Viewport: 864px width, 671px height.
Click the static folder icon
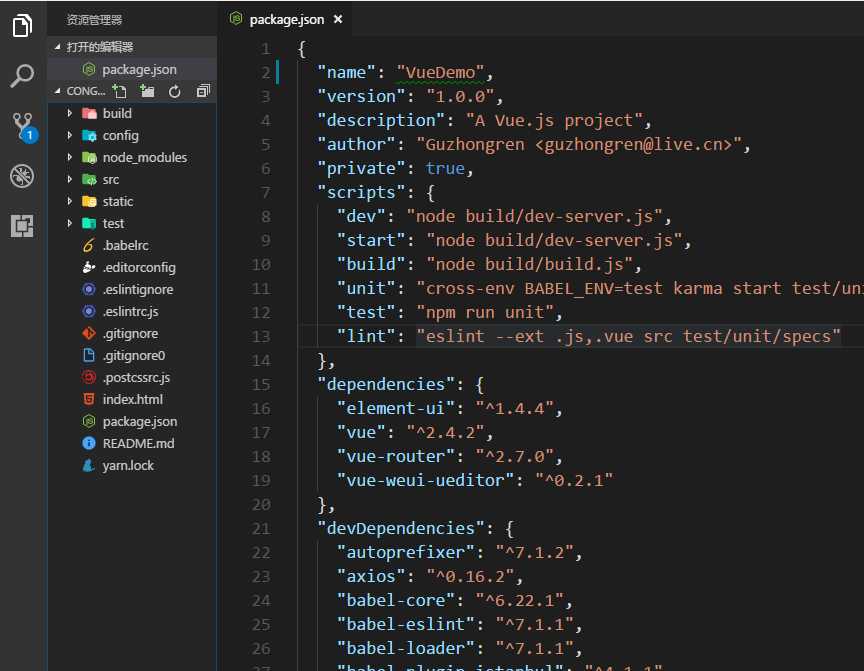89,201
